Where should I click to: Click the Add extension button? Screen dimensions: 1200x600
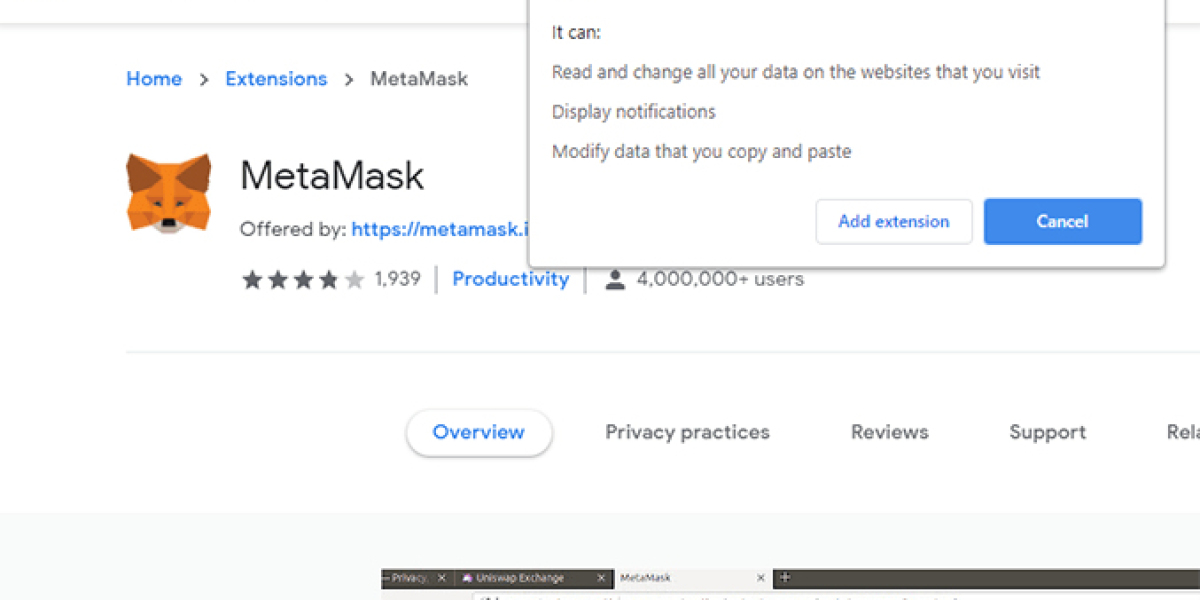893,221
